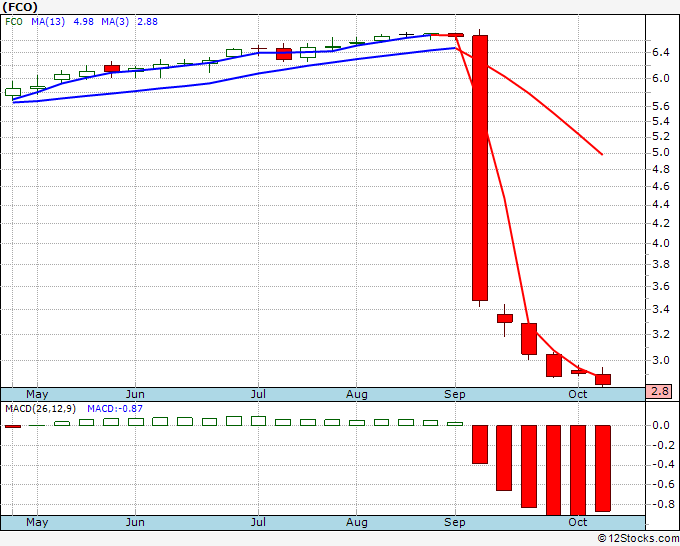Viewport: 680px width, 546px height.
Task: Click the green FCO legend label
Action: 14,21
